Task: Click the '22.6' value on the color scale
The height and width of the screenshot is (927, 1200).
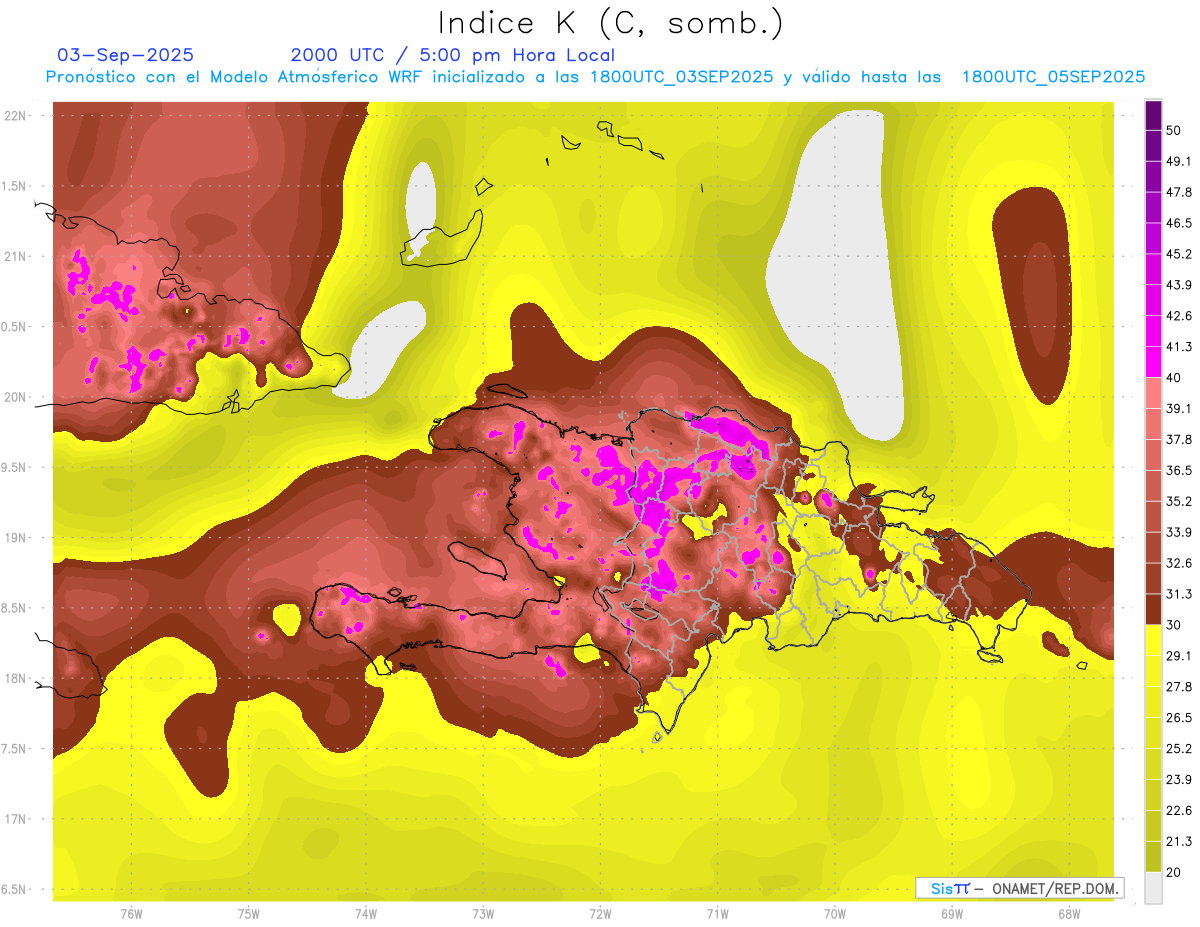Action: 1178,810
